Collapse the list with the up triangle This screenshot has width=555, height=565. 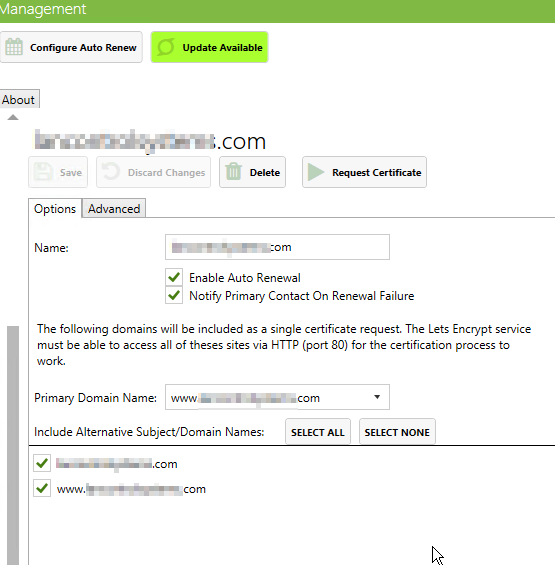[x=13, y=117]
